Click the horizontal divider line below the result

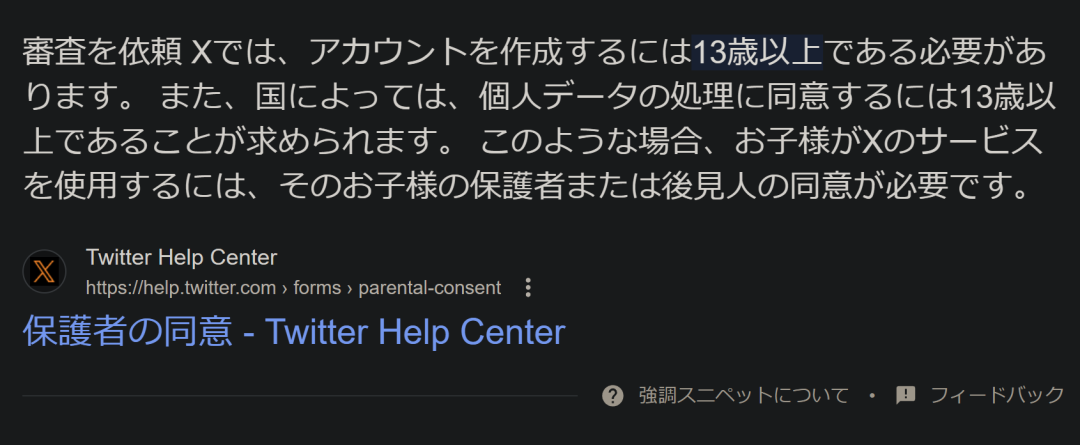tap(300, 395)
